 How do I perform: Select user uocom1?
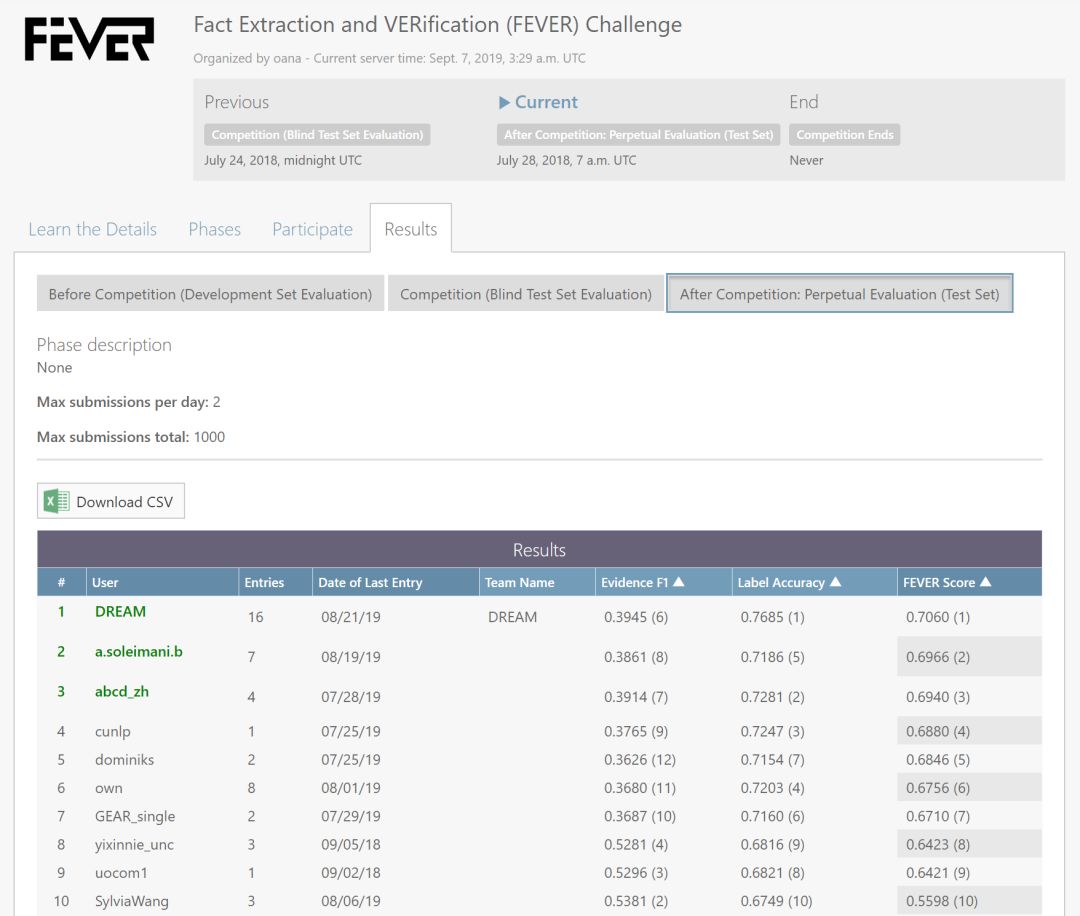pos(121,873)
